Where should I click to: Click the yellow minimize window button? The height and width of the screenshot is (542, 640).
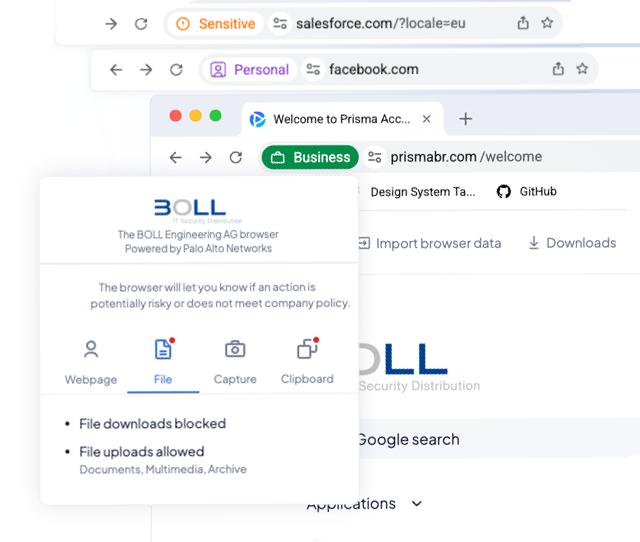click(196, 116)
